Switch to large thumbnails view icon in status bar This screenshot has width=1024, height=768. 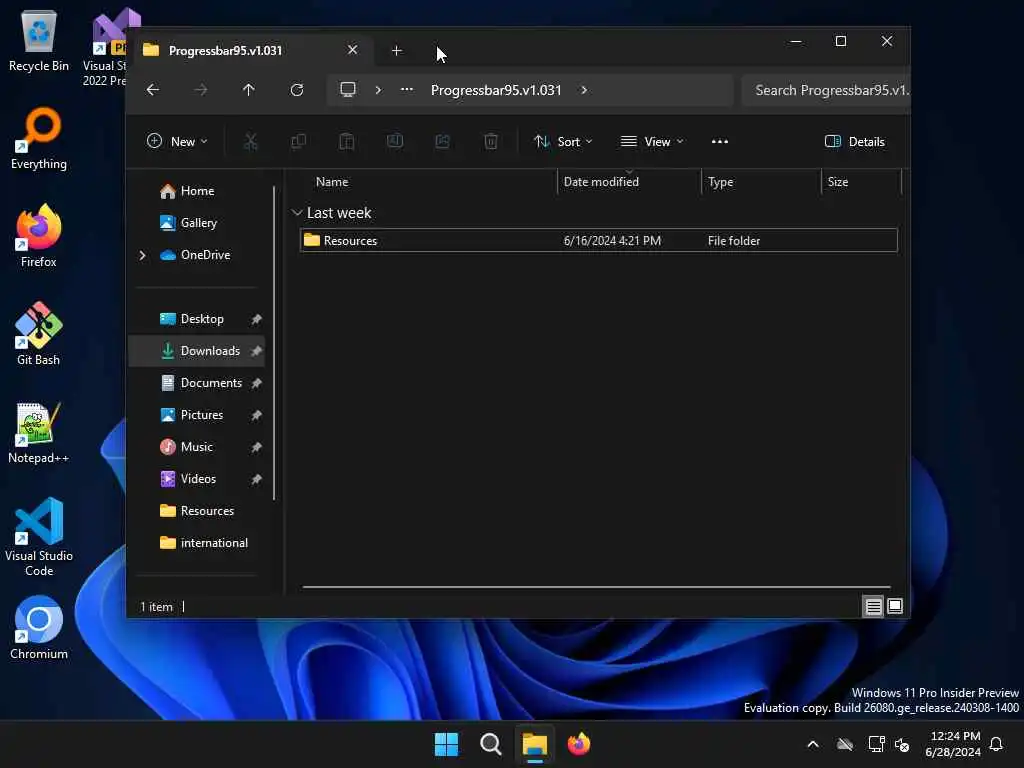tap(895, 607)
